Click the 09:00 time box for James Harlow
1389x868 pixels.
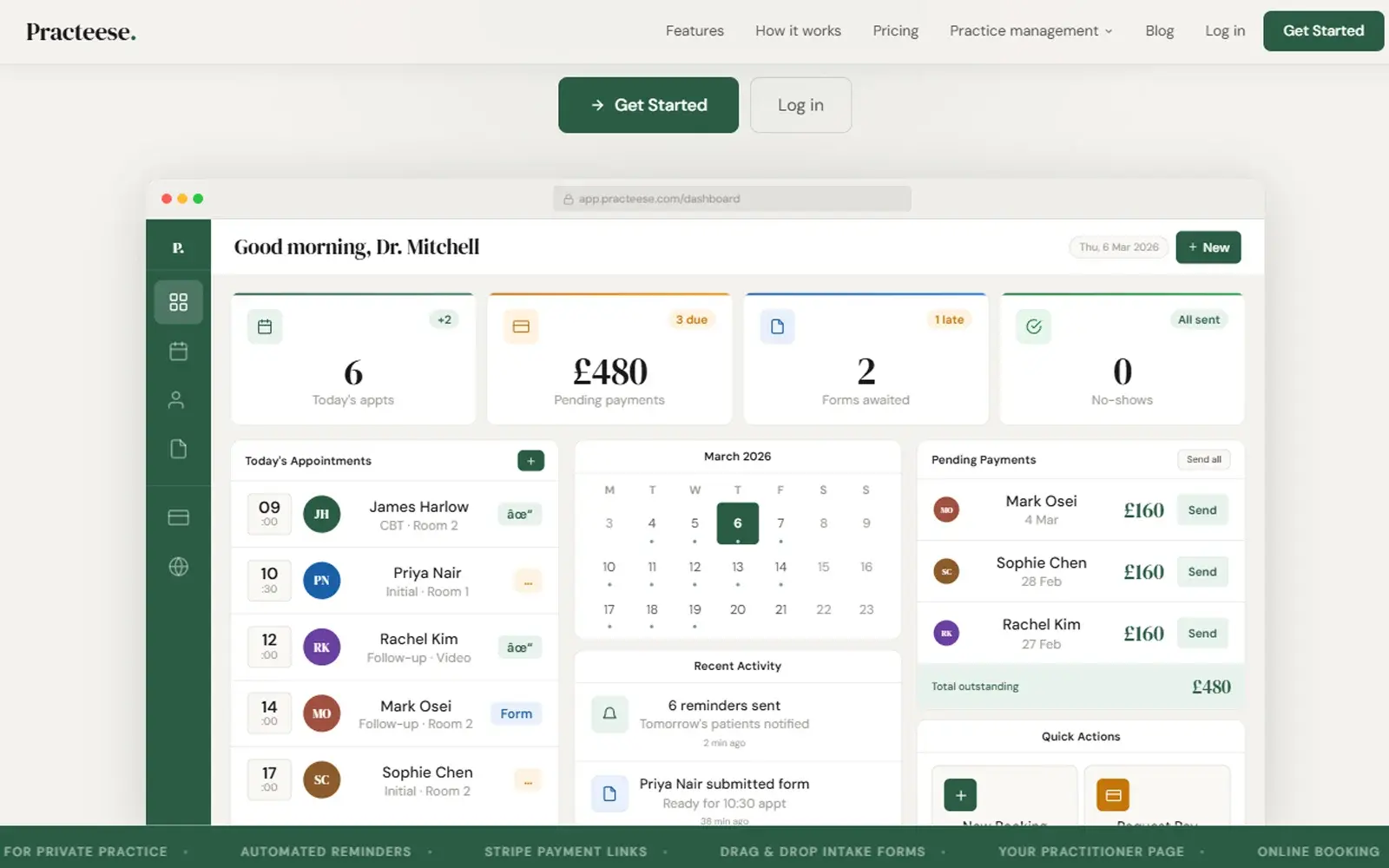tap(269, 514)
